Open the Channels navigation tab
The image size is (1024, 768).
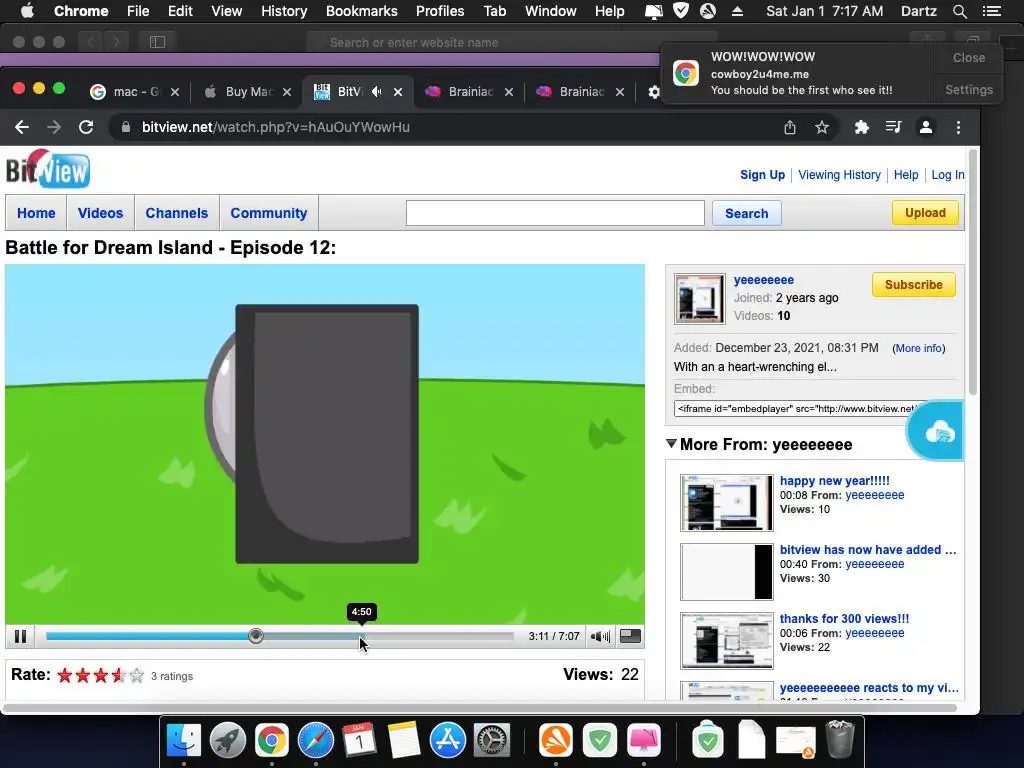176,213
